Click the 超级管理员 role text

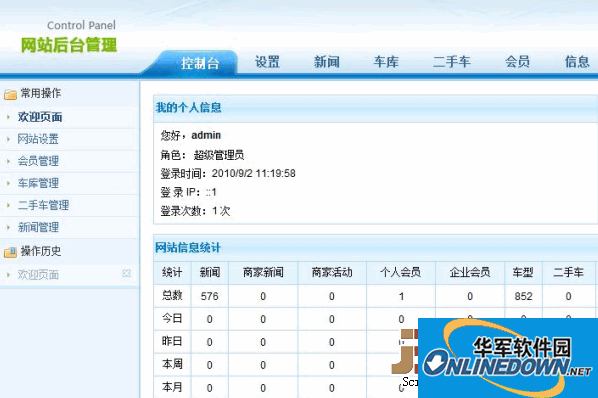219,155
